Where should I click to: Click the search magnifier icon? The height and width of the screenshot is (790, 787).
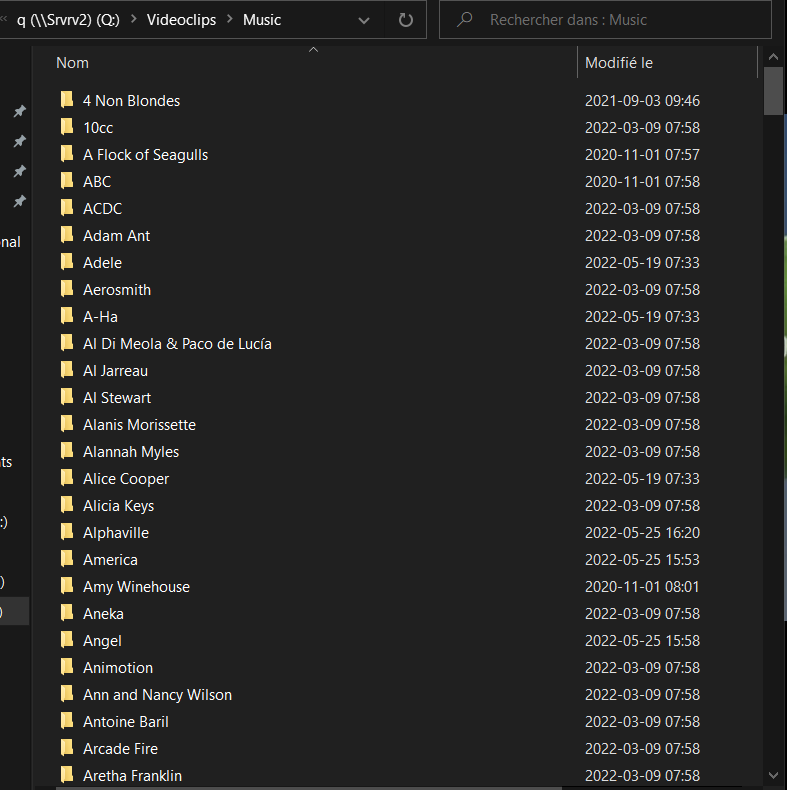point(464,19)
